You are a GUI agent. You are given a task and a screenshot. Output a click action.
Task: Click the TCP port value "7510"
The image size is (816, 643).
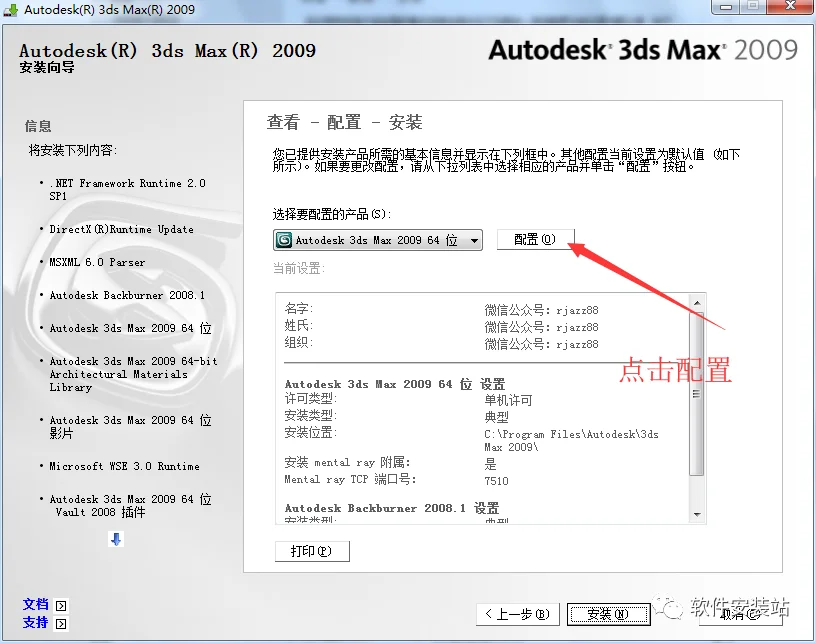pos(496,481)
